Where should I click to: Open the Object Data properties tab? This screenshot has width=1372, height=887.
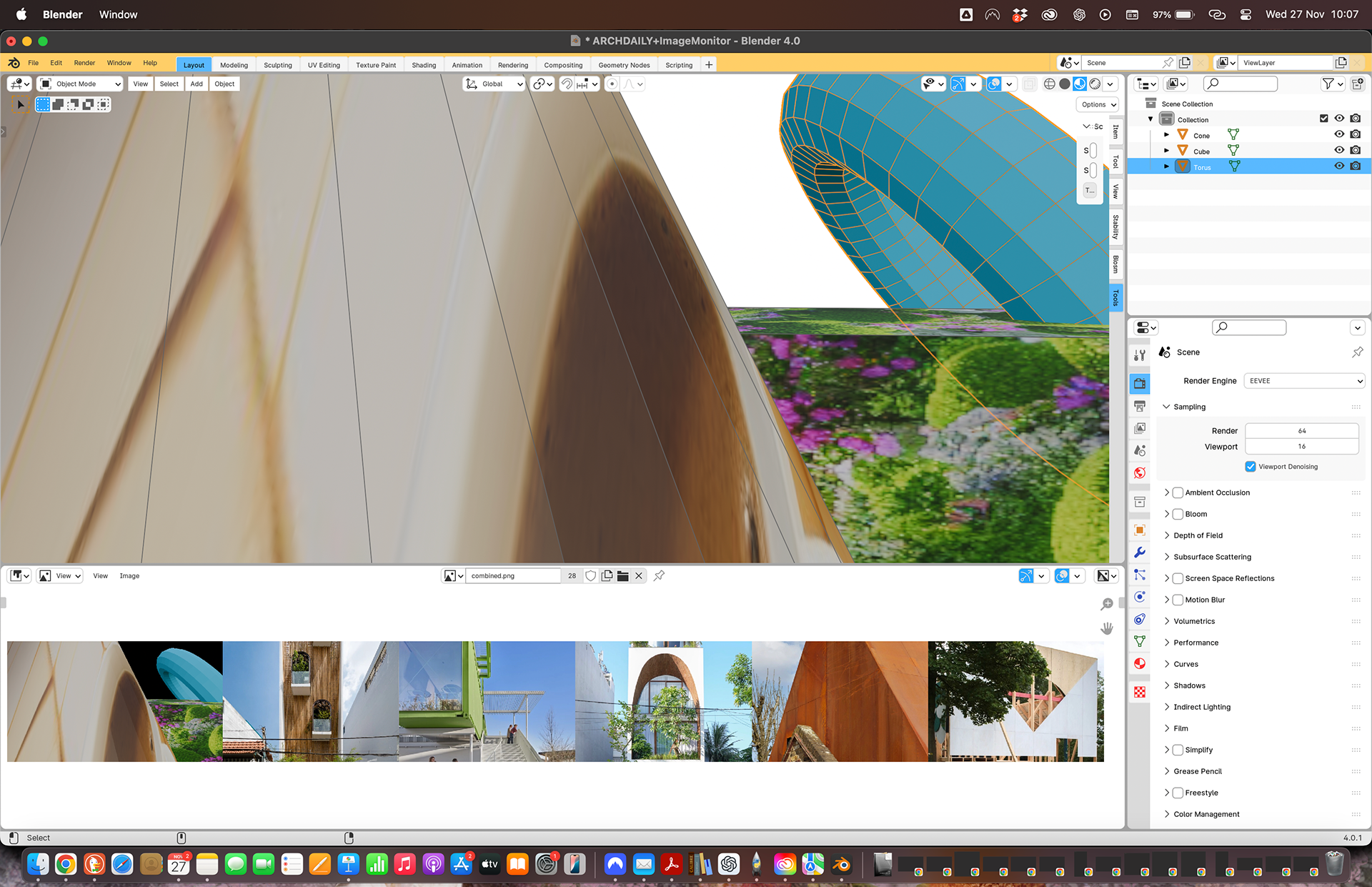(1140, 641)
